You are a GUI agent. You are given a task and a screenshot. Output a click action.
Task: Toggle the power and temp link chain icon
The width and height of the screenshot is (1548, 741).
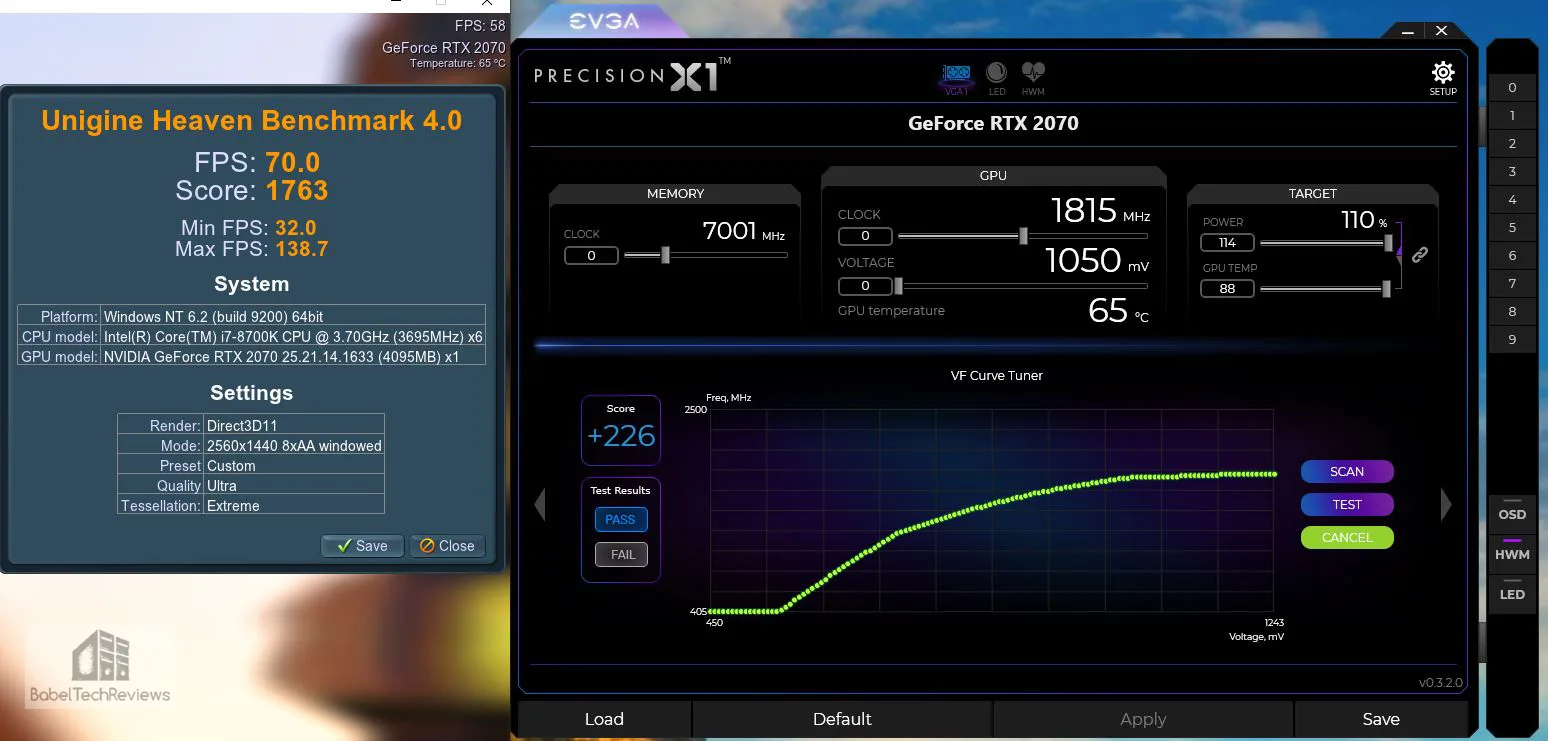(x=1419, y=255)
